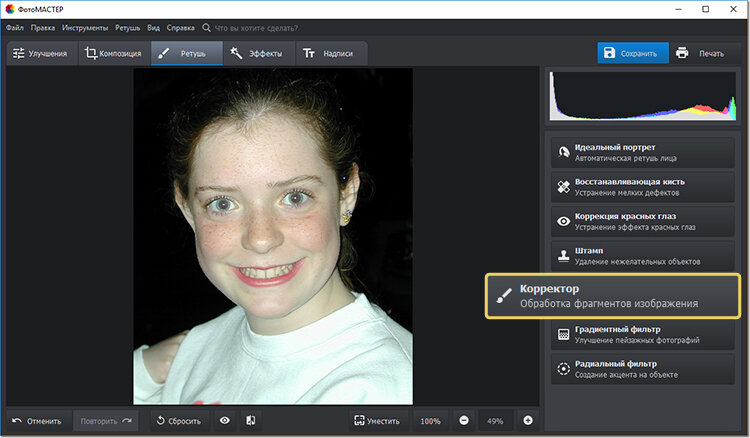
Task: Open the Радиальный фильтр tool
Action: pyautogui.click(x=642, y=369)
